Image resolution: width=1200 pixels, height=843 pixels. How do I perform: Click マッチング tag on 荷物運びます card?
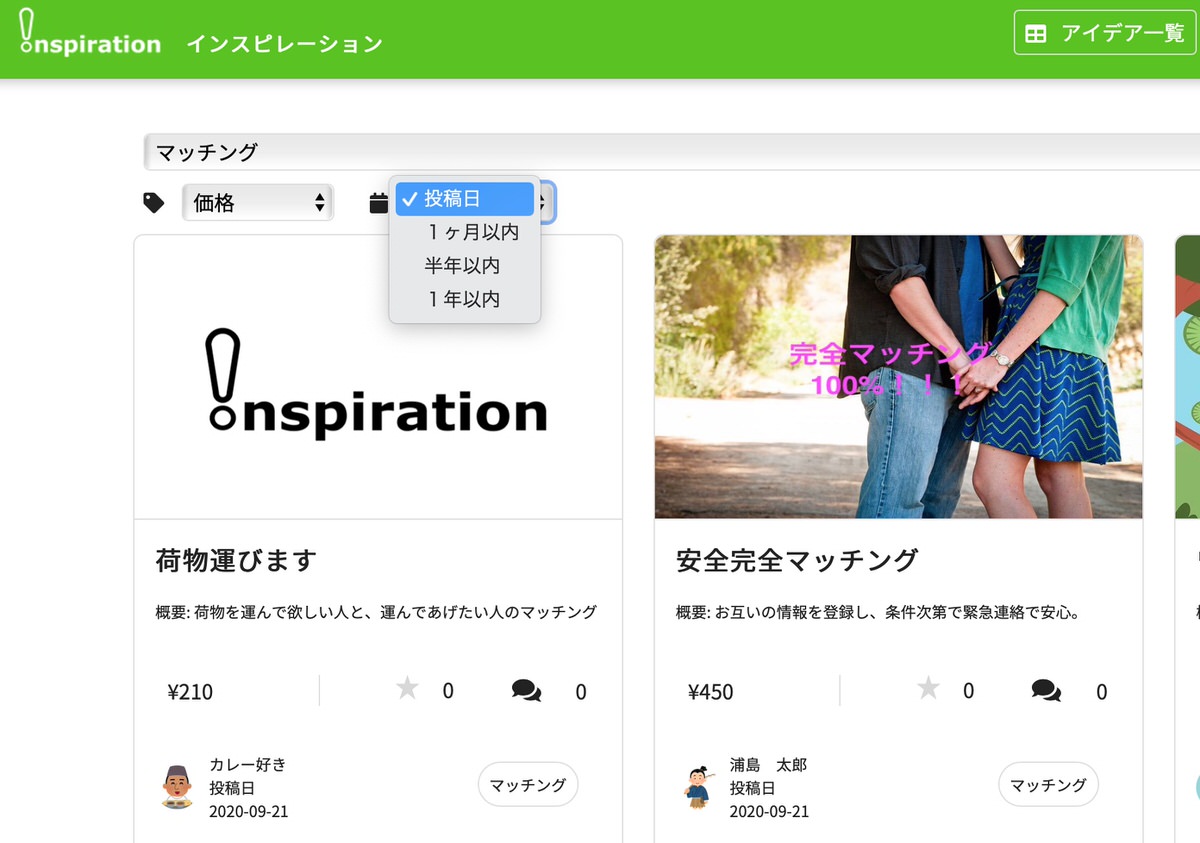528,785
